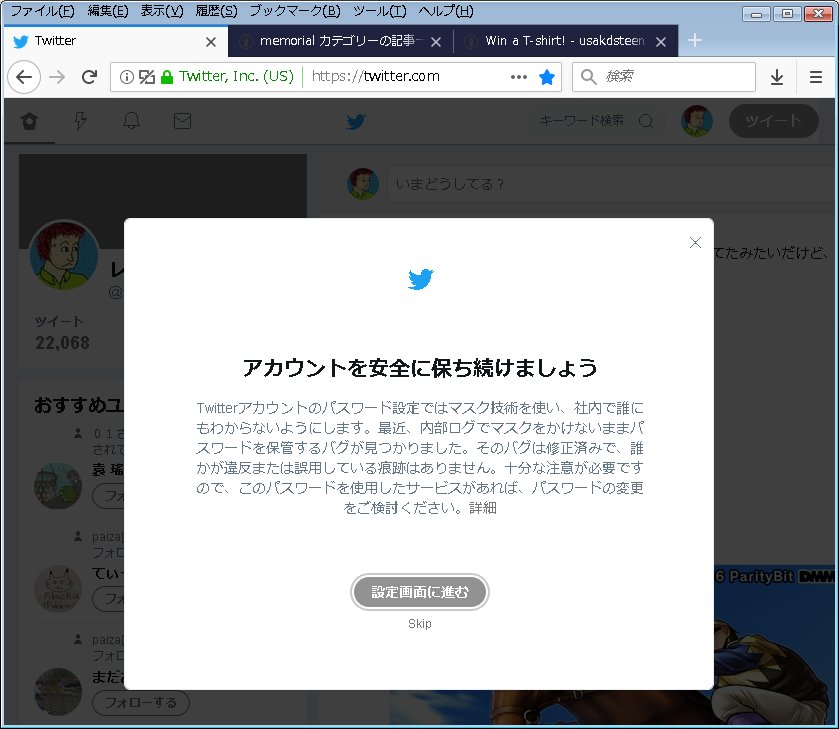839x729 pixels.
Task: Open direct messages envelope icon
Action: pos(182,120)
